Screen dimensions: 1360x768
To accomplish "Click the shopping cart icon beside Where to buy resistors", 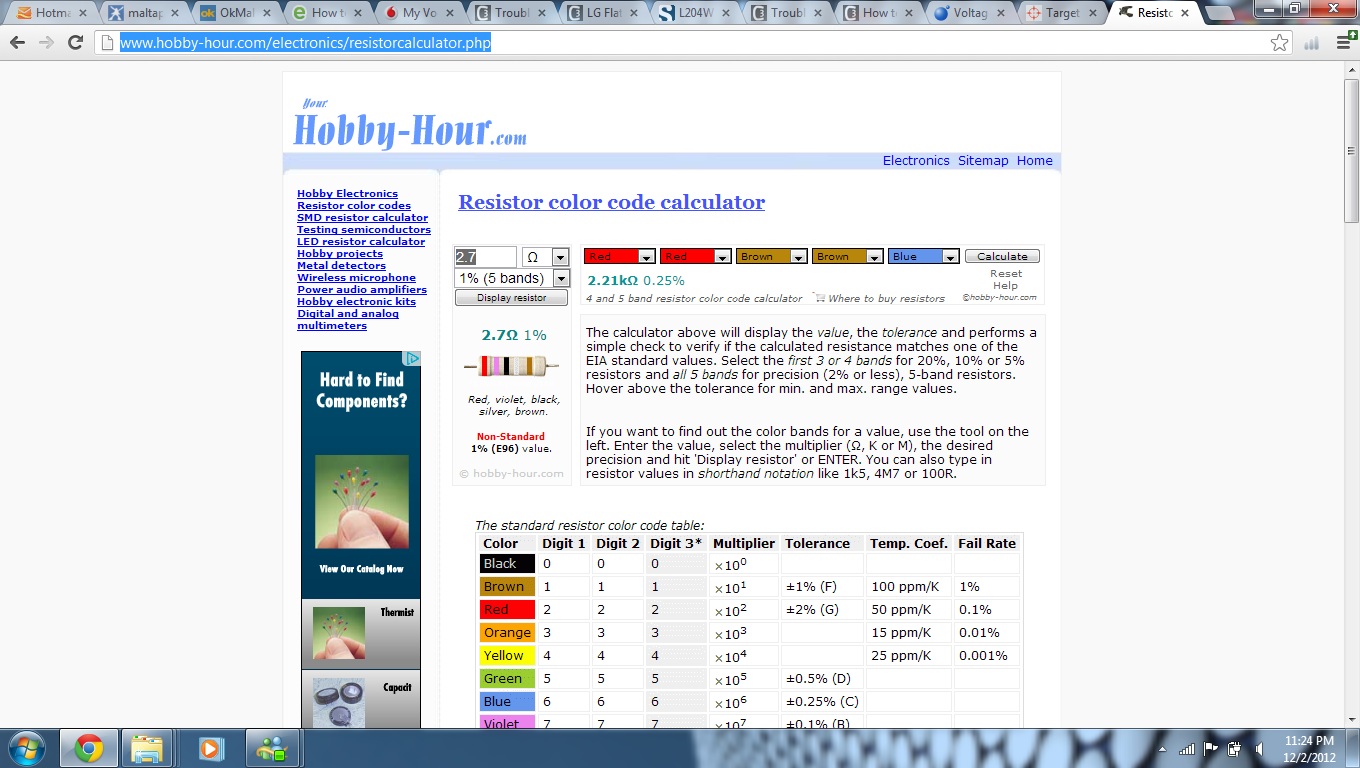I will (820, 298).
